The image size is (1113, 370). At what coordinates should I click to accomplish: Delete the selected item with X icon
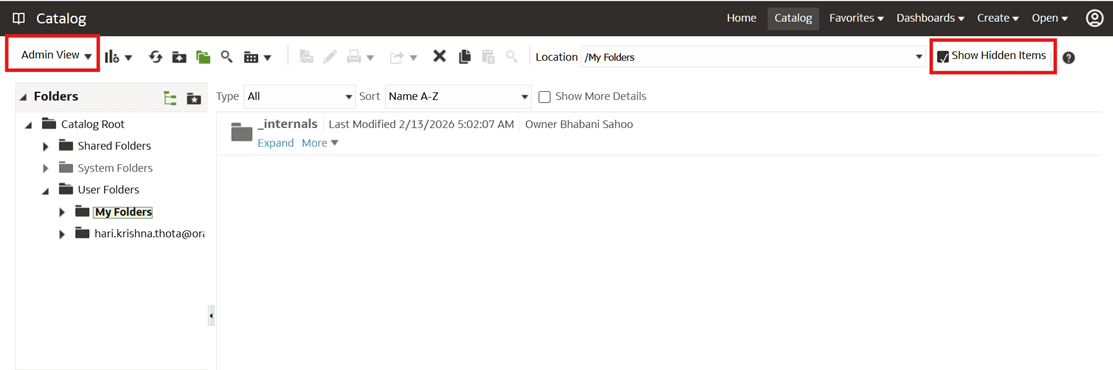(x=439, y=56)
